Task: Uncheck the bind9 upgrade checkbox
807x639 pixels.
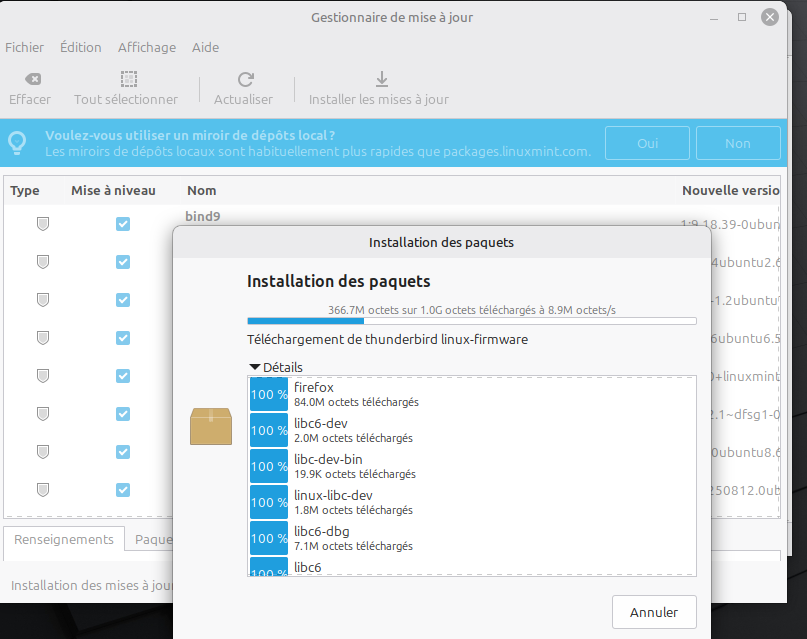Action: pos(122,224)
